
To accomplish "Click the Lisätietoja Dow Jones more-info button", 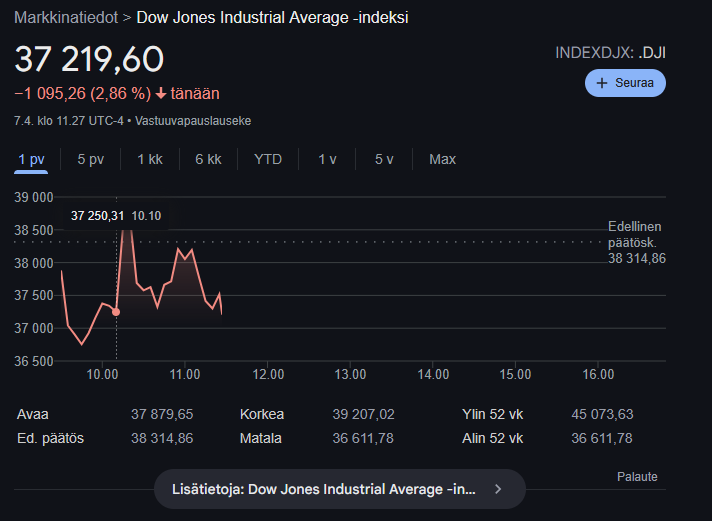I will click(340, 489).
